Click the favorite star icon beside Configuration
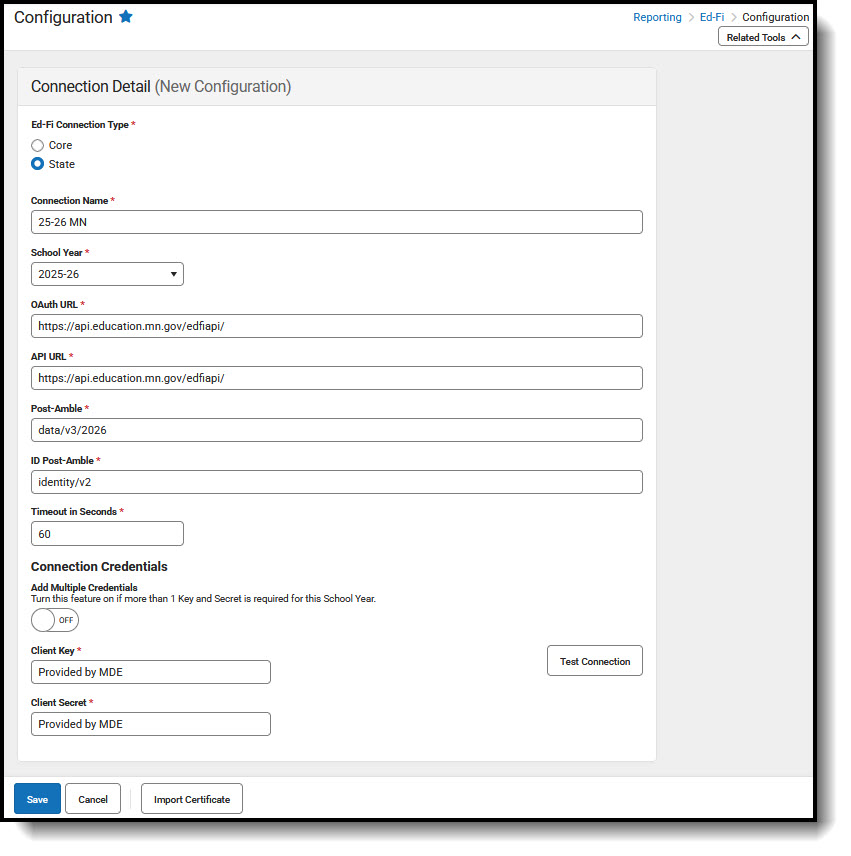 (x=126, y=17)
